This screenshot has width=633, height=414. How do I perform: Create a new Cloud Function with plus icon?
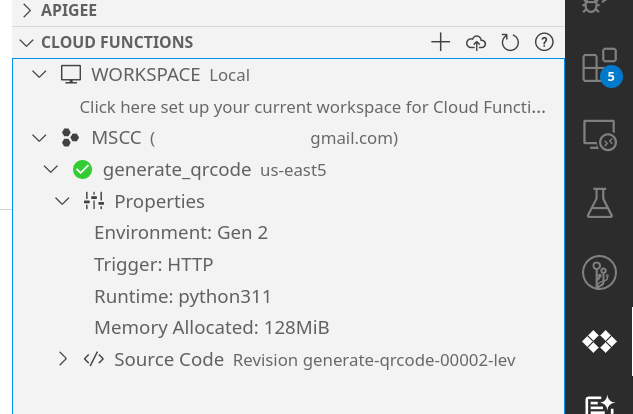tap(440, 42)
